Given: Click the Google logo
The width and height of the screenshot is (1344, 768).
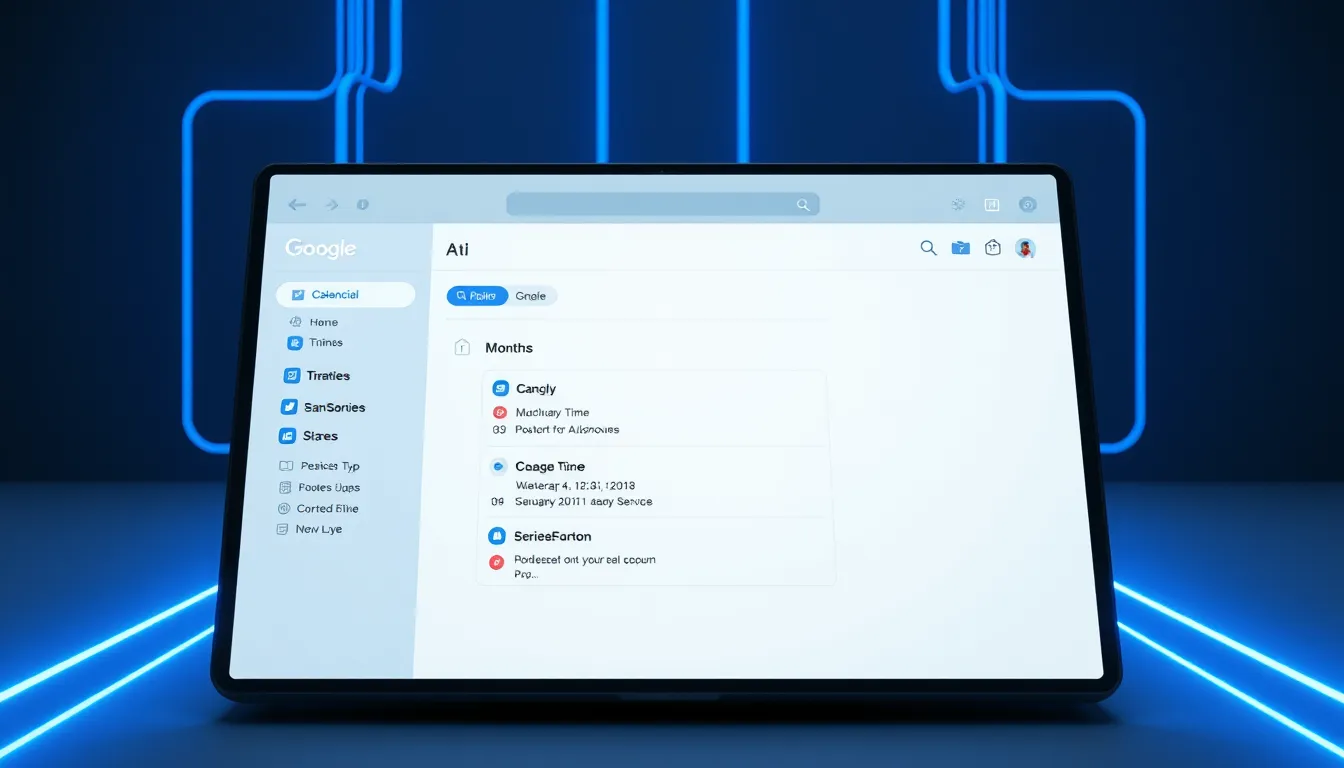Looking at the screenshot, I should tap(320, 249).
